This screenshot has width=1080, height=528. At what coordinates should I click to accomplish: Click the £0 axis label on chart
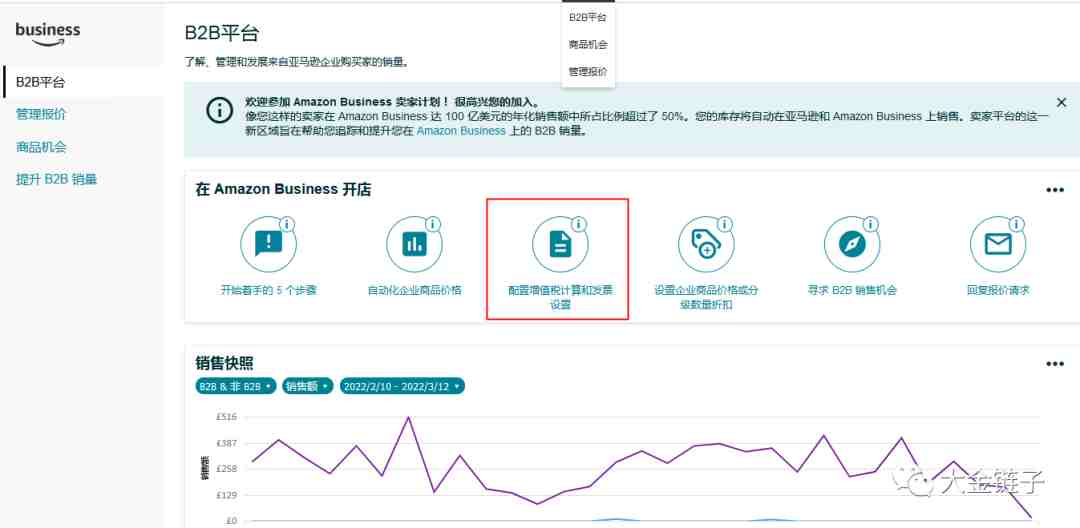coord(231,520)
